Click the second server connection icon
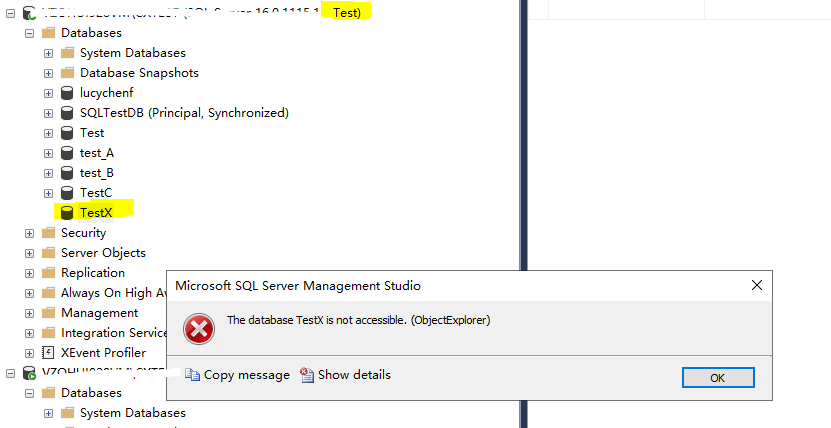The height and width of the screenshot is (428, 831). pos(29,373)
